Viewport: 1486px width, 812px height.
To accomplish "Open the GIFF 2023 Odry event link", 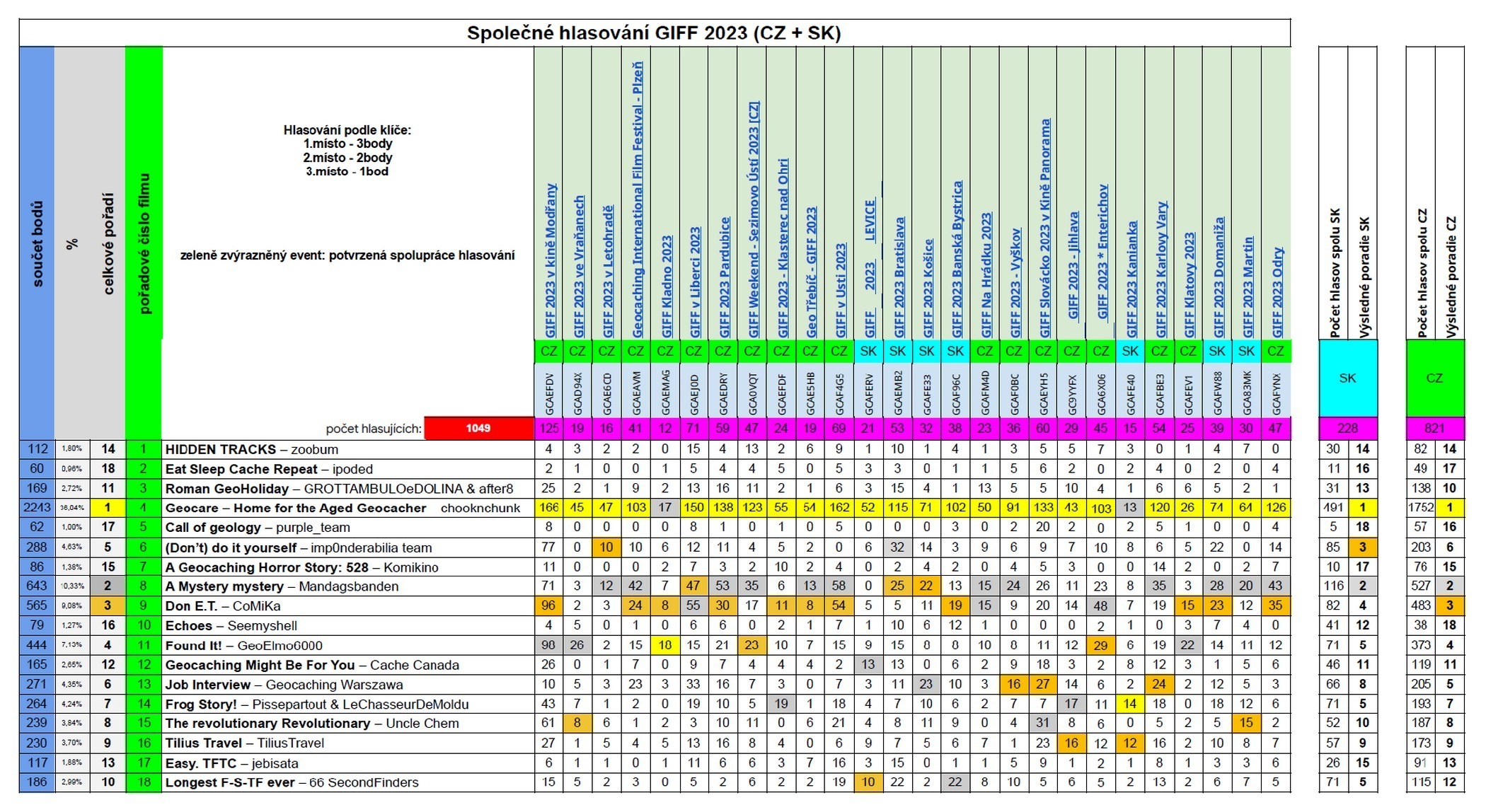I will tap(1277, 293).
